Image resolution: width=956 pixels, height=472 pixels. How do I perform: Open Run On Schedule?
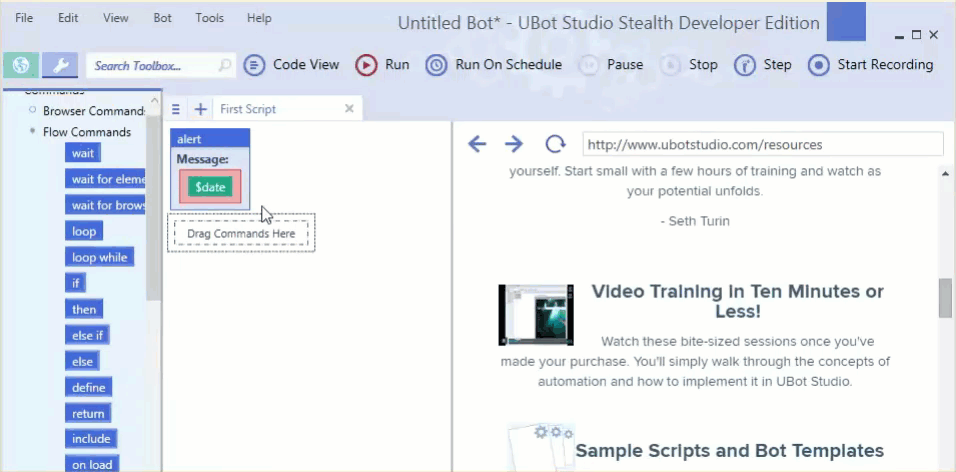point(494,65)
